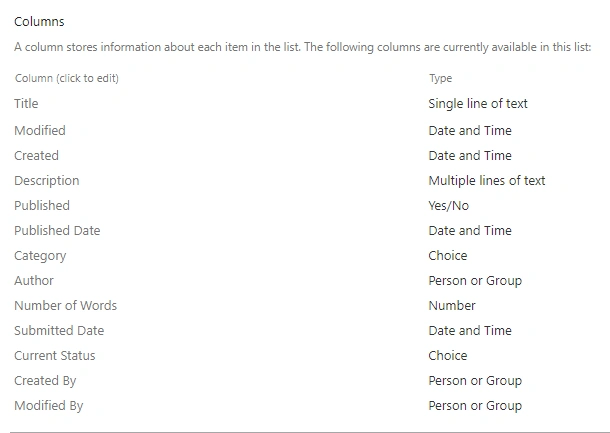
Task: Click the Columns section heading
Action: [39, 21]
